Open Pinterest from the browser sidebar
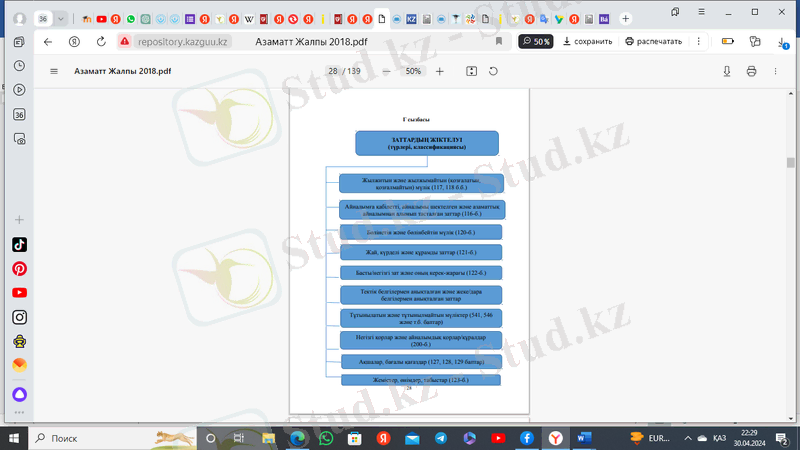The image size is (800, 450). (x=19, y=269)
